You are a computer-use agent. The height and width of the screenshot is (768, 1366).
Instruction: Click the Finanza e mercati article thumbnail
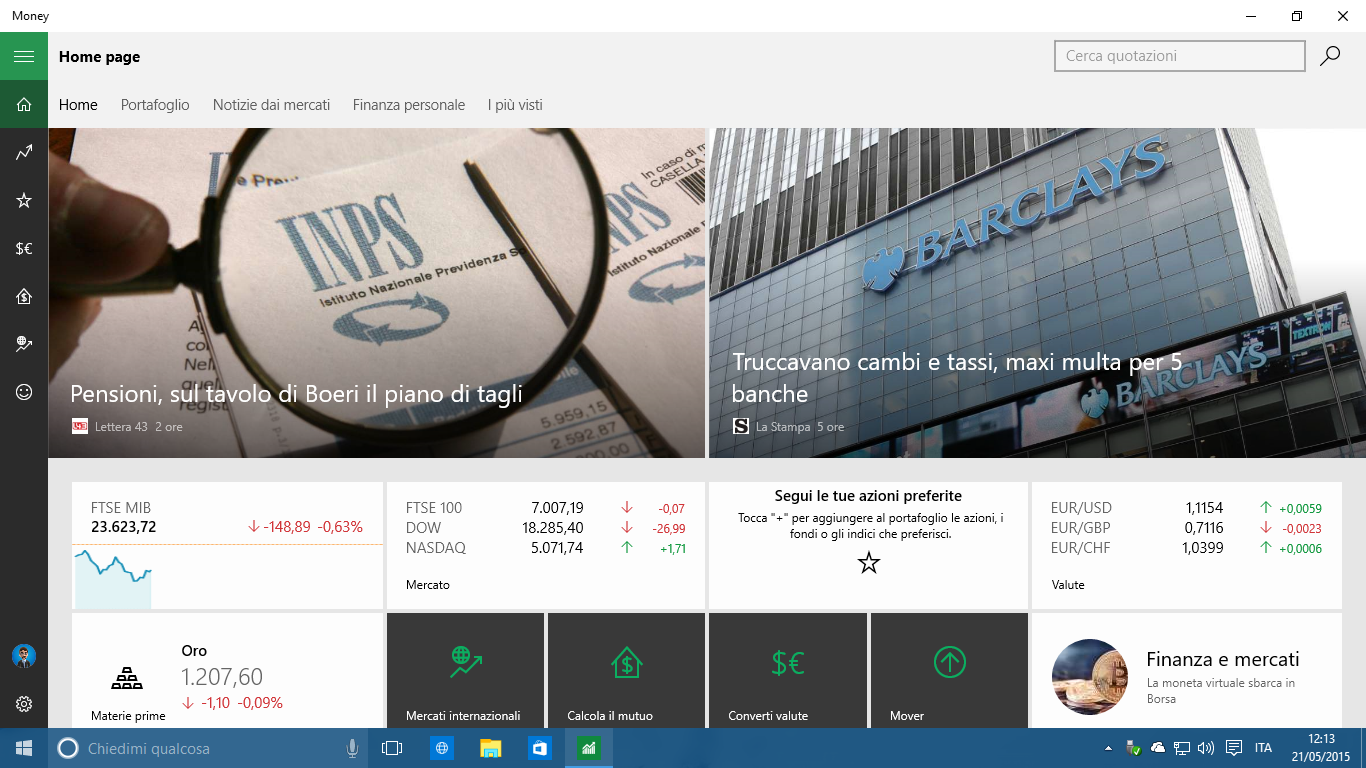point(1090,677)
